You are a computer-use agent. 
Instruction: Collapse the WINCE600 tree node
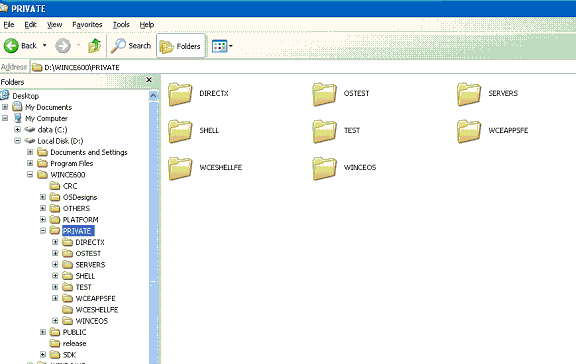coord(30,174)
